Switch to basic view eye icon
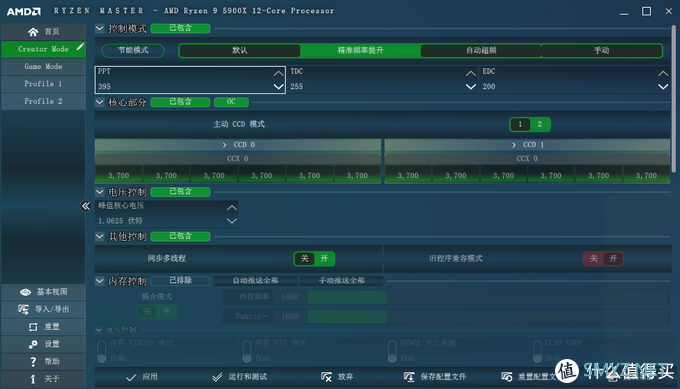 click(25, 292)
